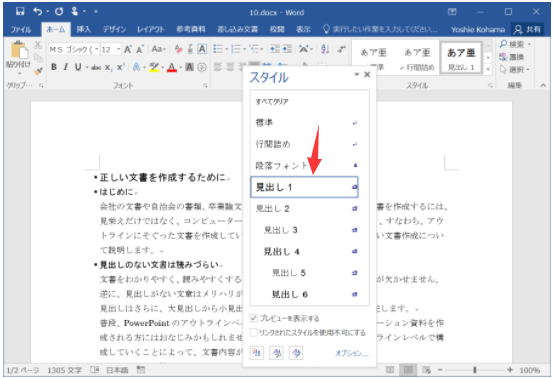This screenshot has height=378, width=553.
Task: Select print layout view in status bar
Action: pyautogui.click(x=408, y=370)
